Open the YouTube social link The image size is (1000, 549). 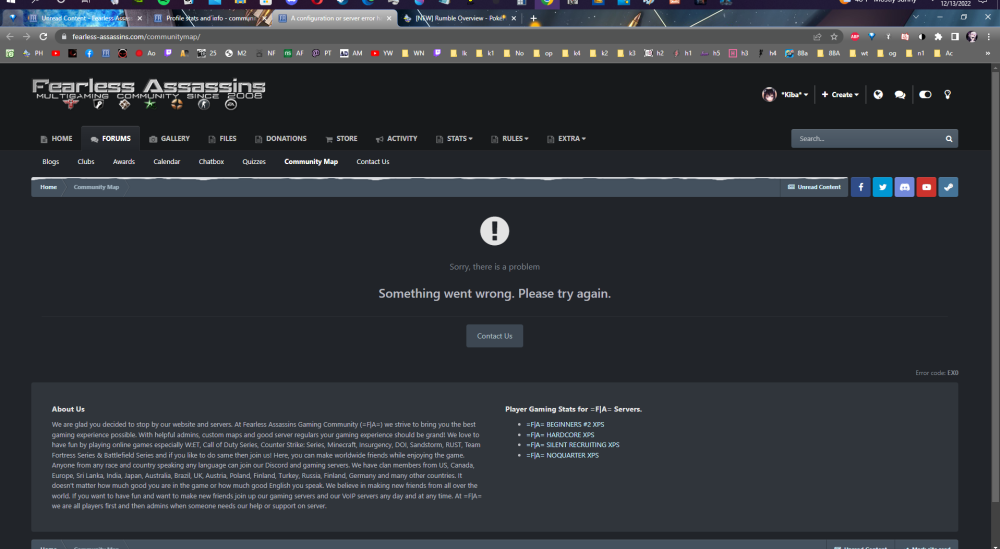926,187
